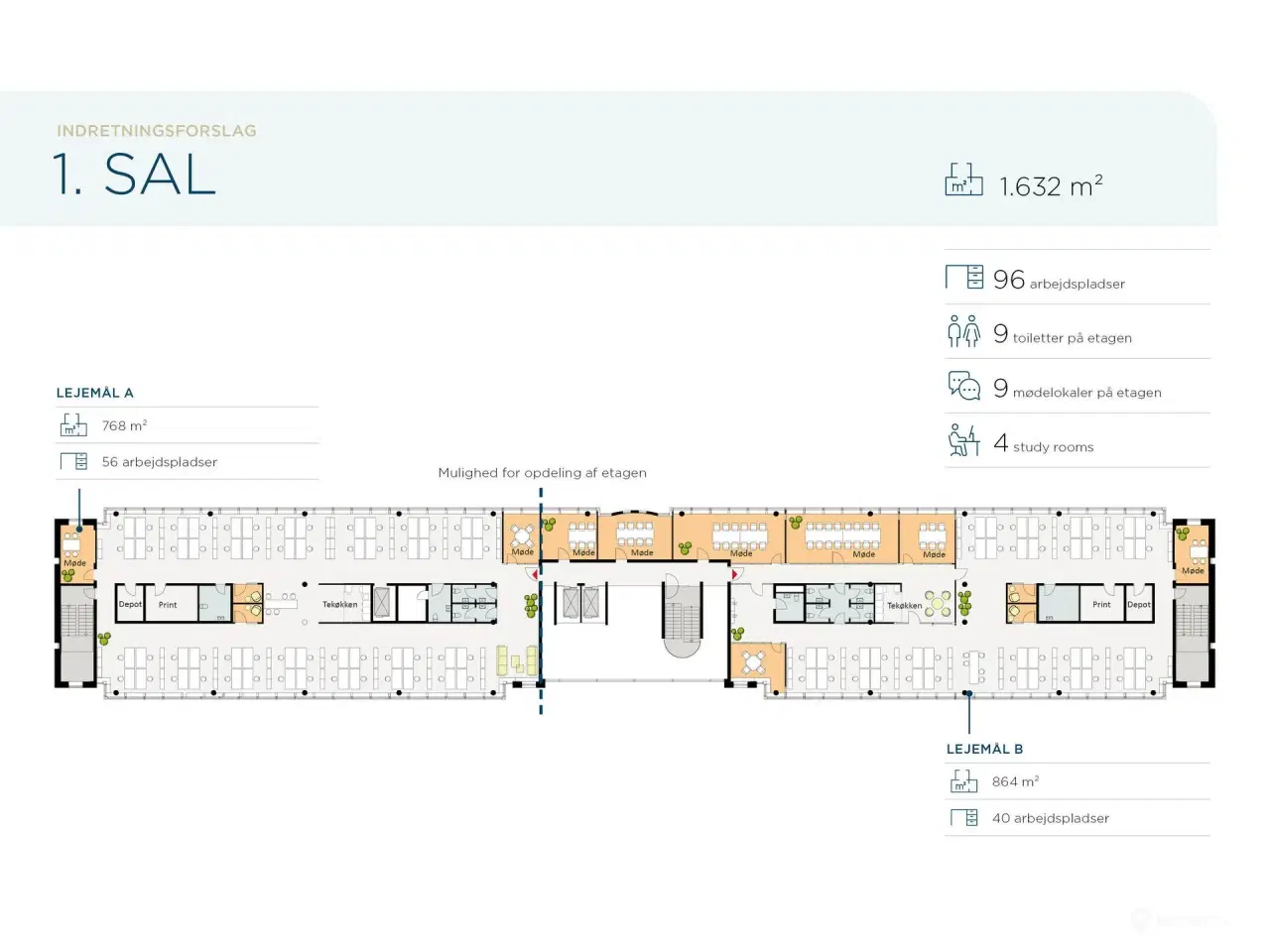This screenshot has width=1270, height=952.
Task: Click the area icon next to 864 m²
Action: (963, 782)
